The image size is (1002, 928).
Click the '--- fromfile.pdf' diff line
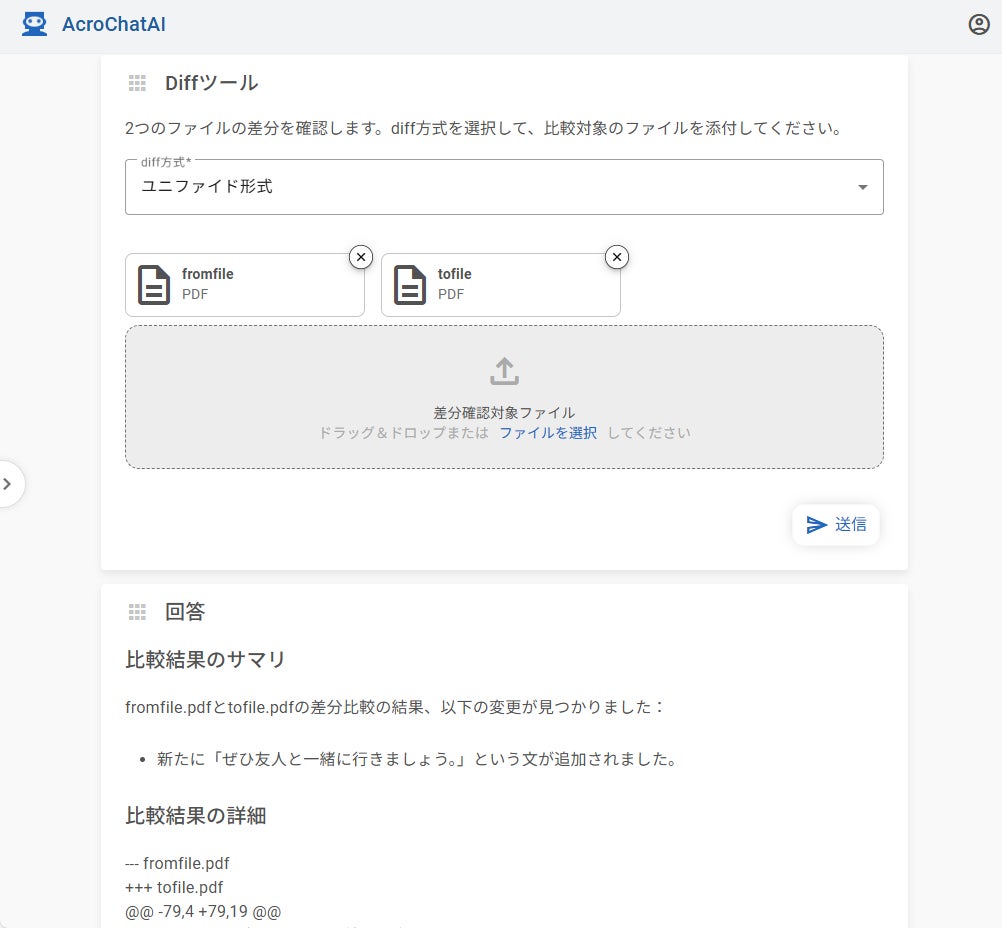coord(177,863)
